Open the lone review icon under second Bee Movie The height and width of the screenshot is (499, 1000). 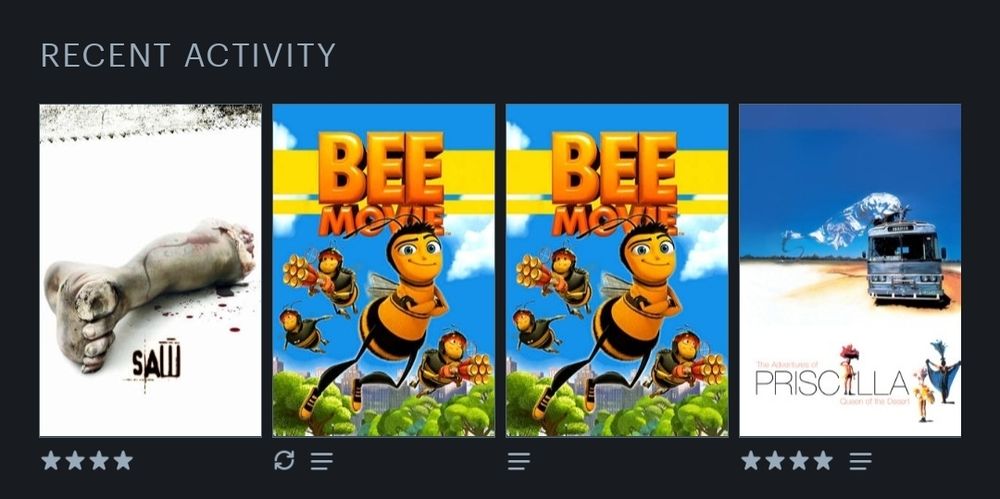[x=519, y=461]
